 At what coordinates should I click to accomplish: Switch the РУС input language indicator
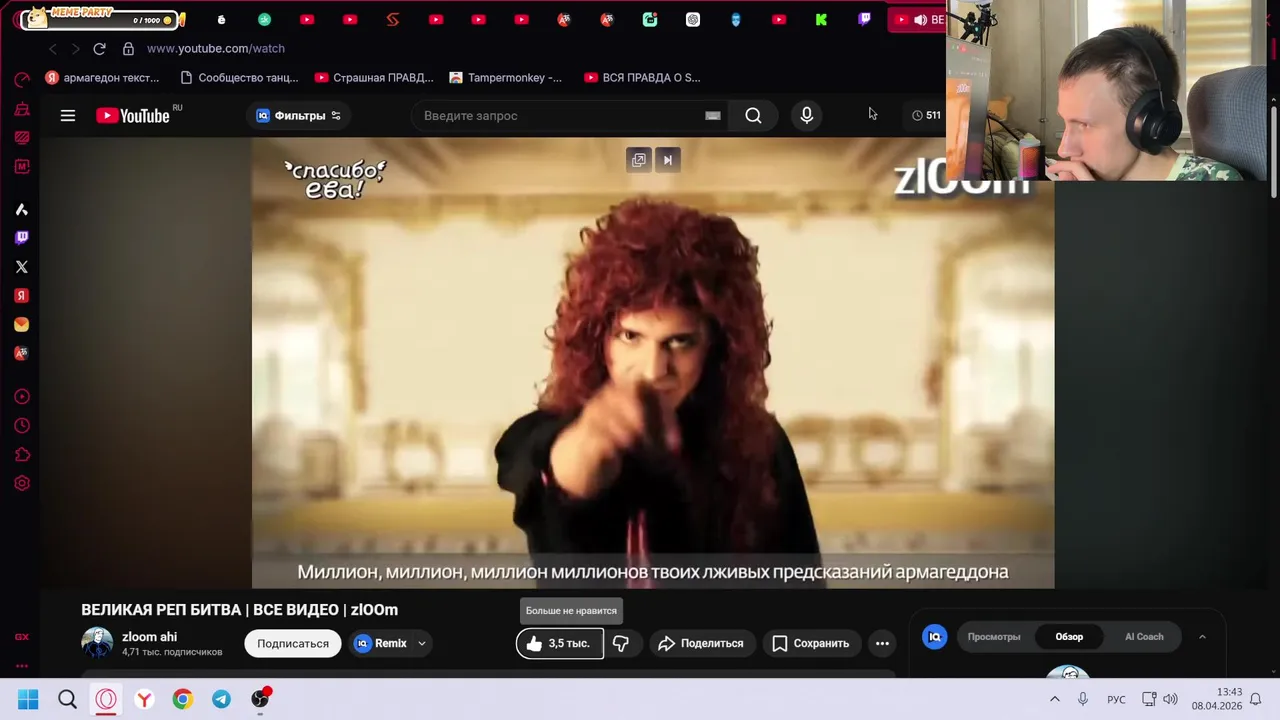click(x=1116, y=700)
